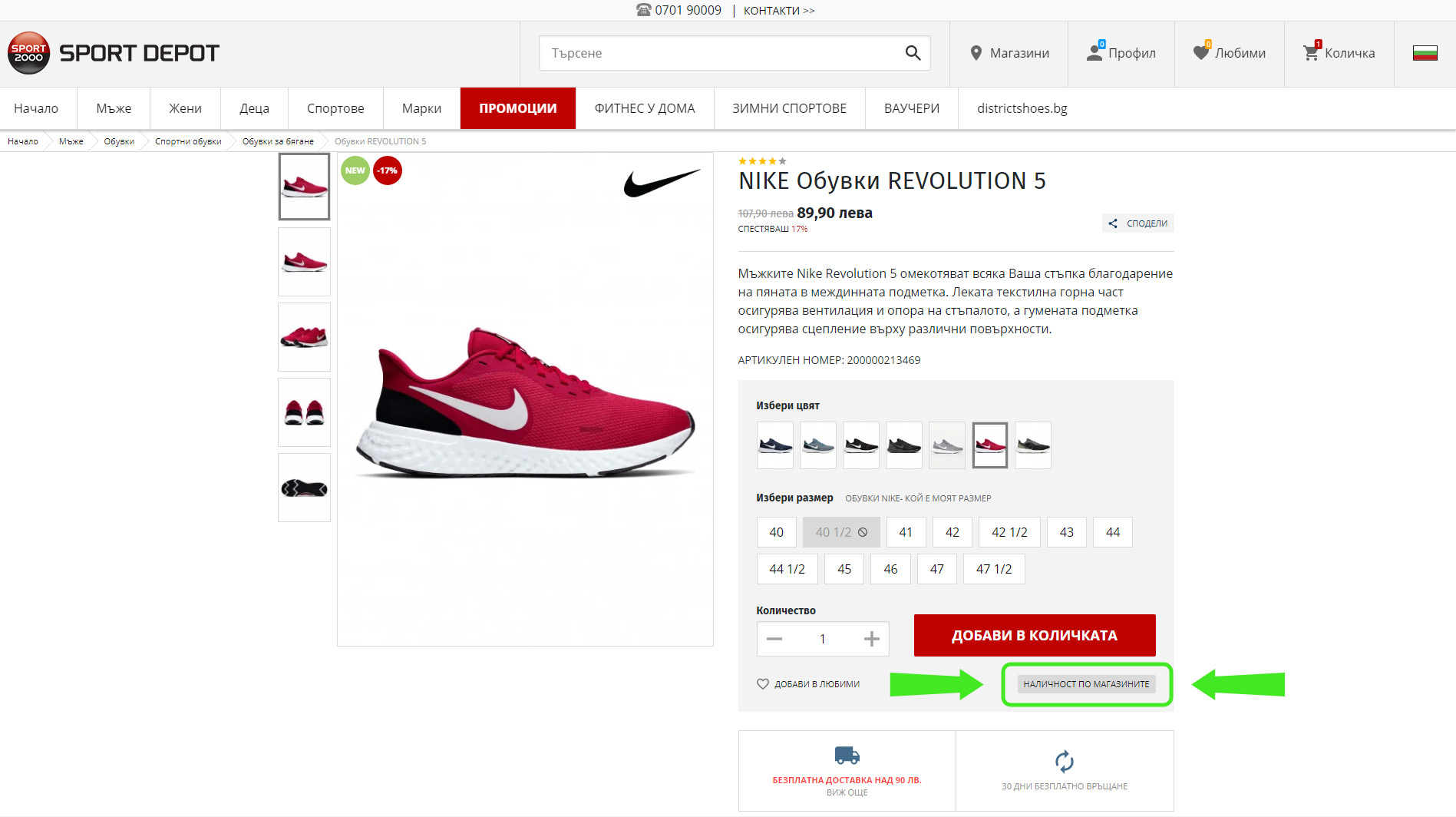Open the Марки navigation menu
1456x817 pixels.
pyautogui.click(x=421, y=108)
